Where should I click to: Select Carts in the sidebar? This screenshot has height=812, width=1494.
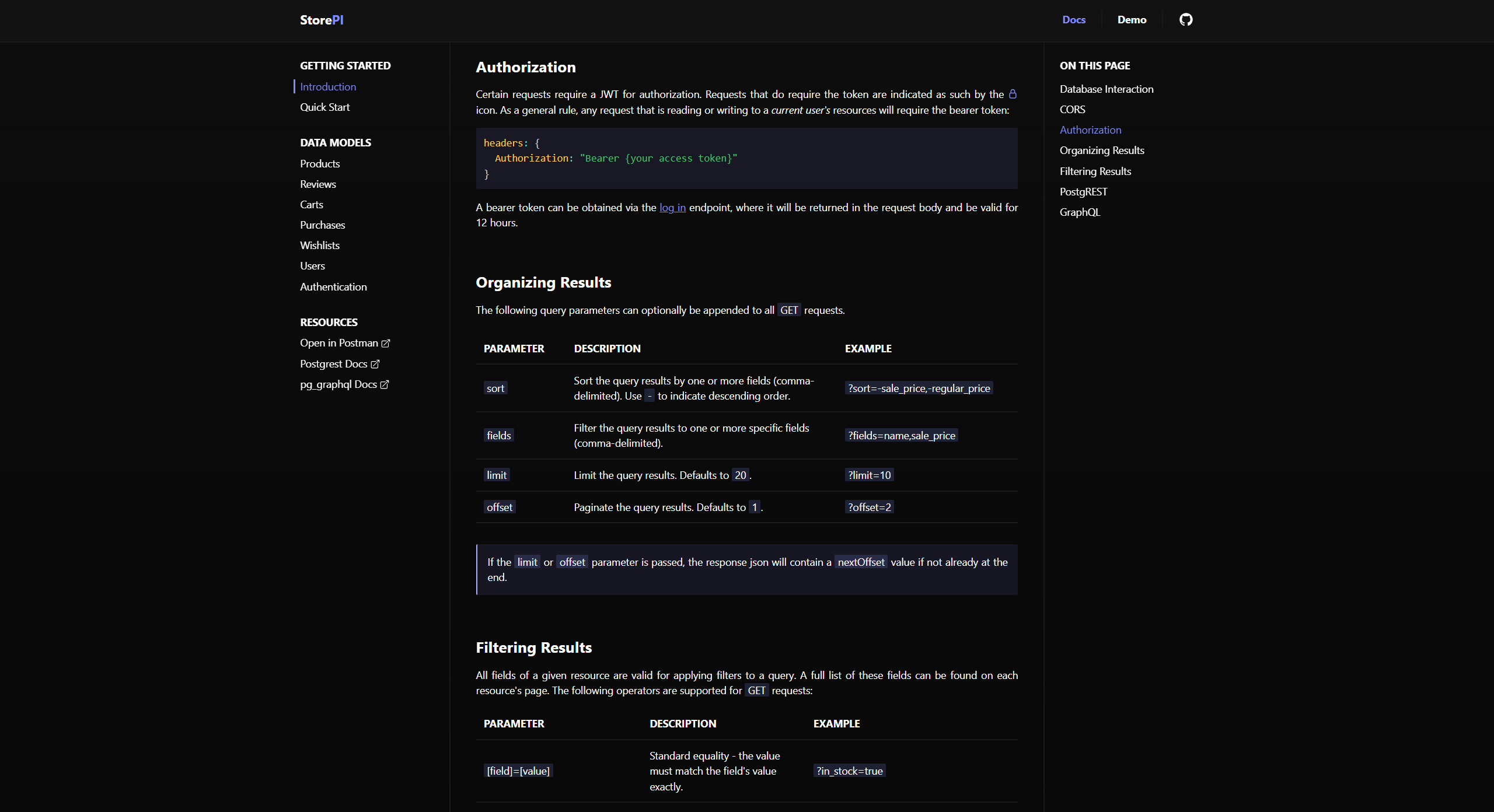coord(312,204)
